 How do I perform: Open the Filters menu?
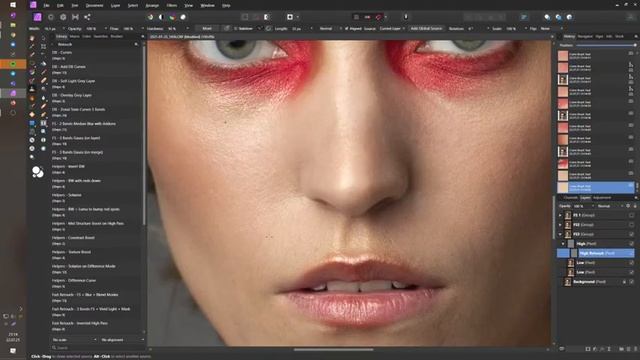(x=172, y=5)
